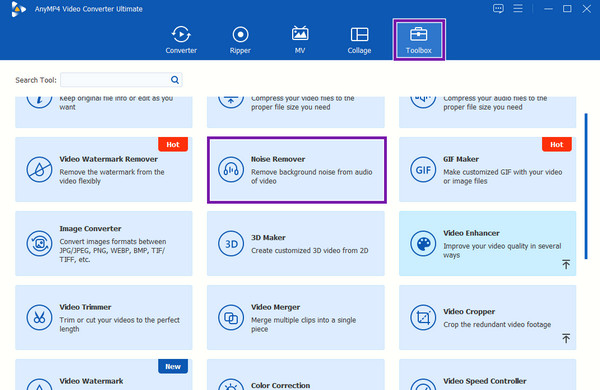Image resolution: width=600 pixels, height=390 pixels.
Task: Open Image Converter title text
Action: coord(90,228)
